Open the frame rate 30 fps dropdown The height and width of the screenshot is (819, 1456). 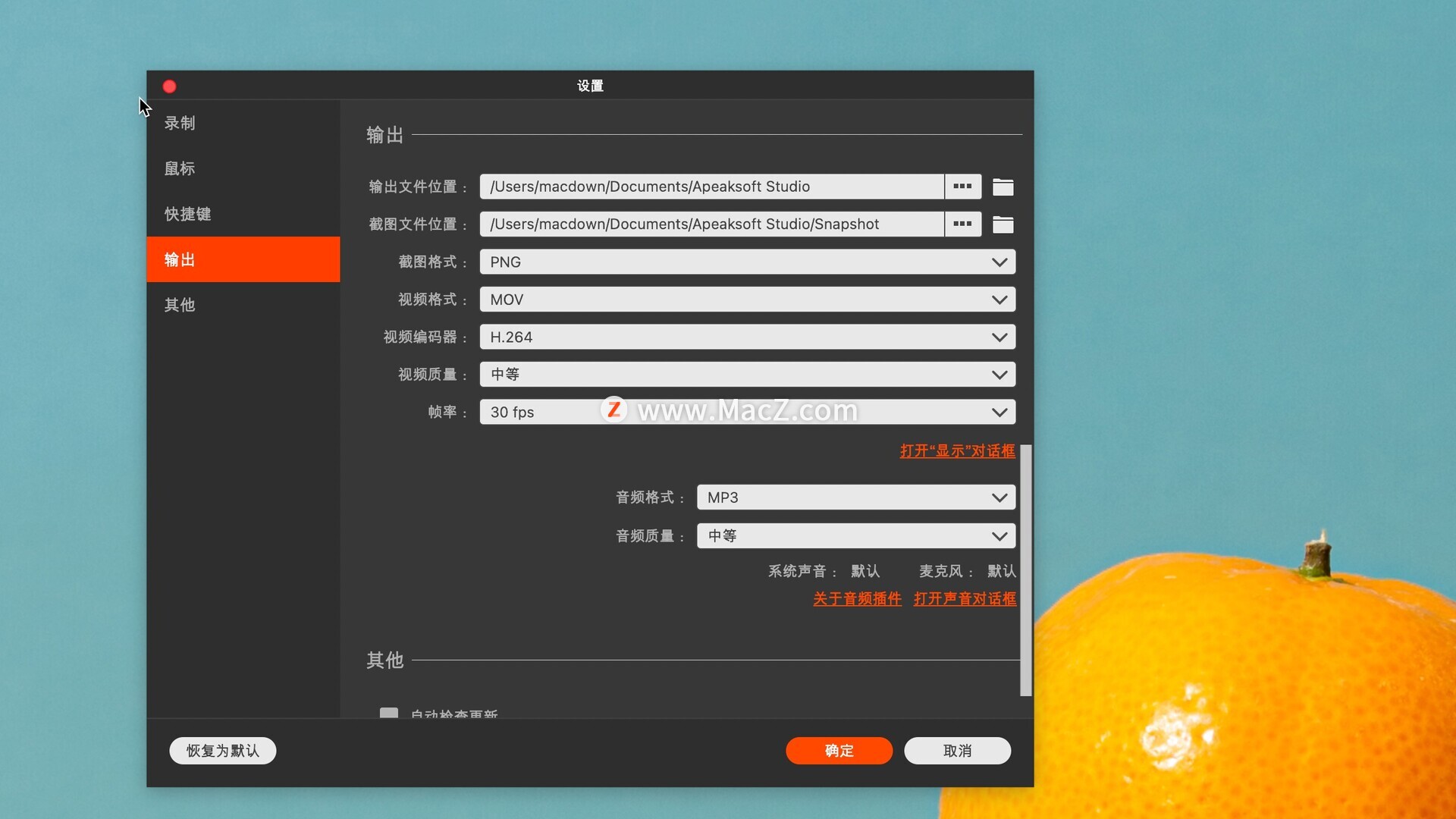click(x=747, y=412)
